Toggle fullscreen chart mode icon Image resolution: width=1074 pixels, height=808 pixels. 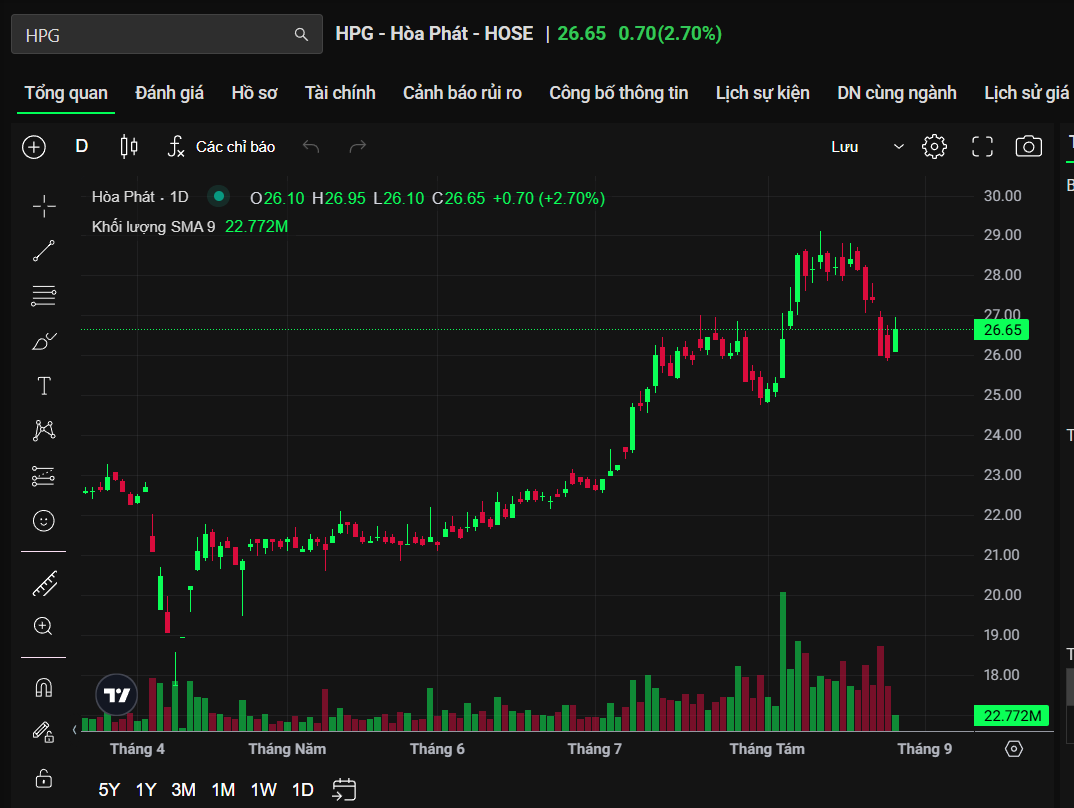[982, 147]
